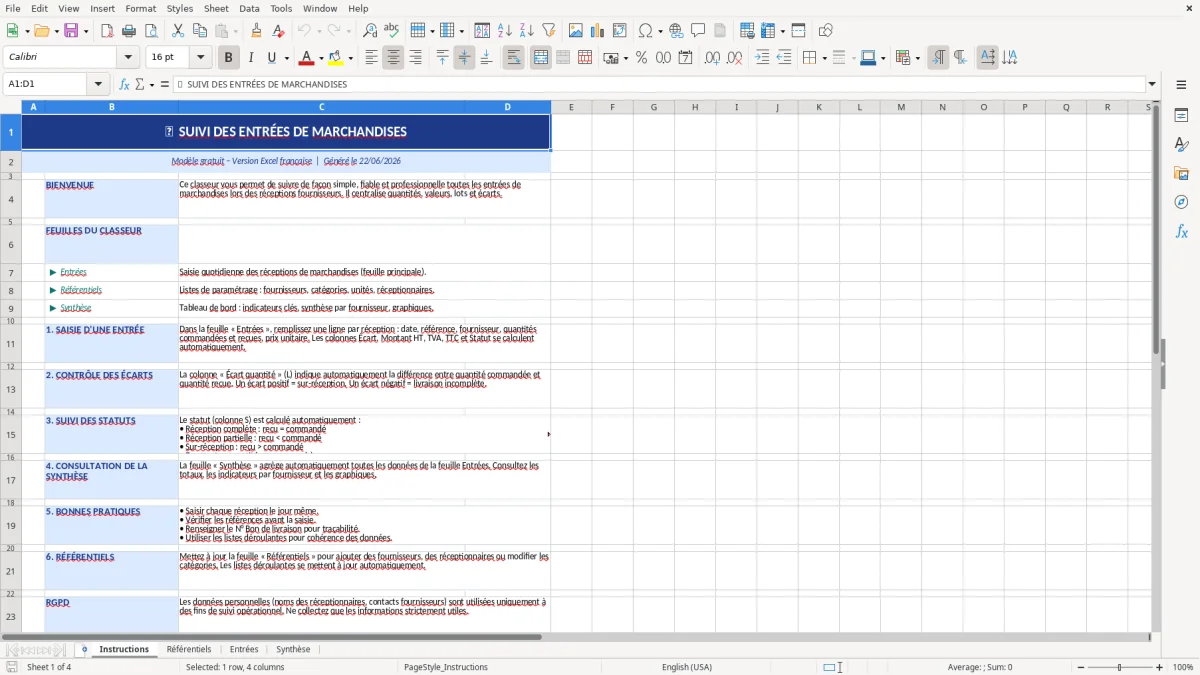Viewport: 1200px width, 675px height.
Task: Toggle wrap text
Action: click(514, 58)
